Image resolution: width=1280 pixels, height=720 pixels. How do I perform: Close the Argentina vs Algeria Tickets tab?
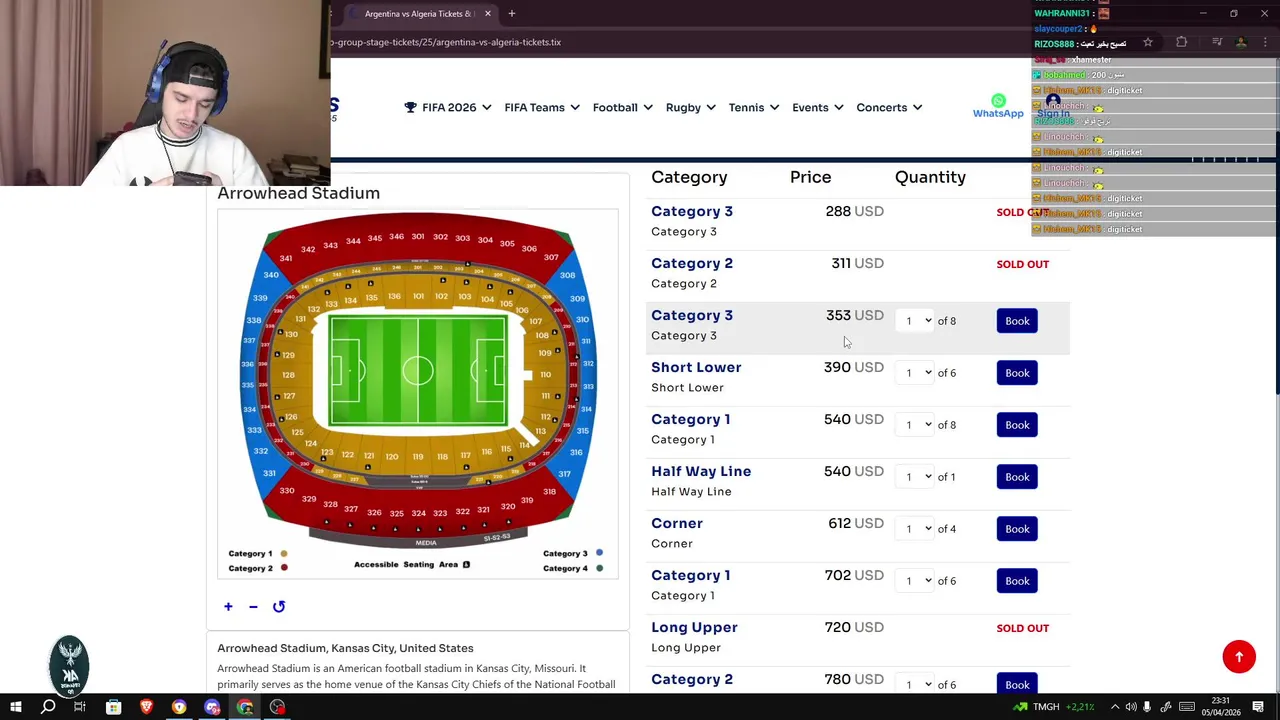(488, 14)
